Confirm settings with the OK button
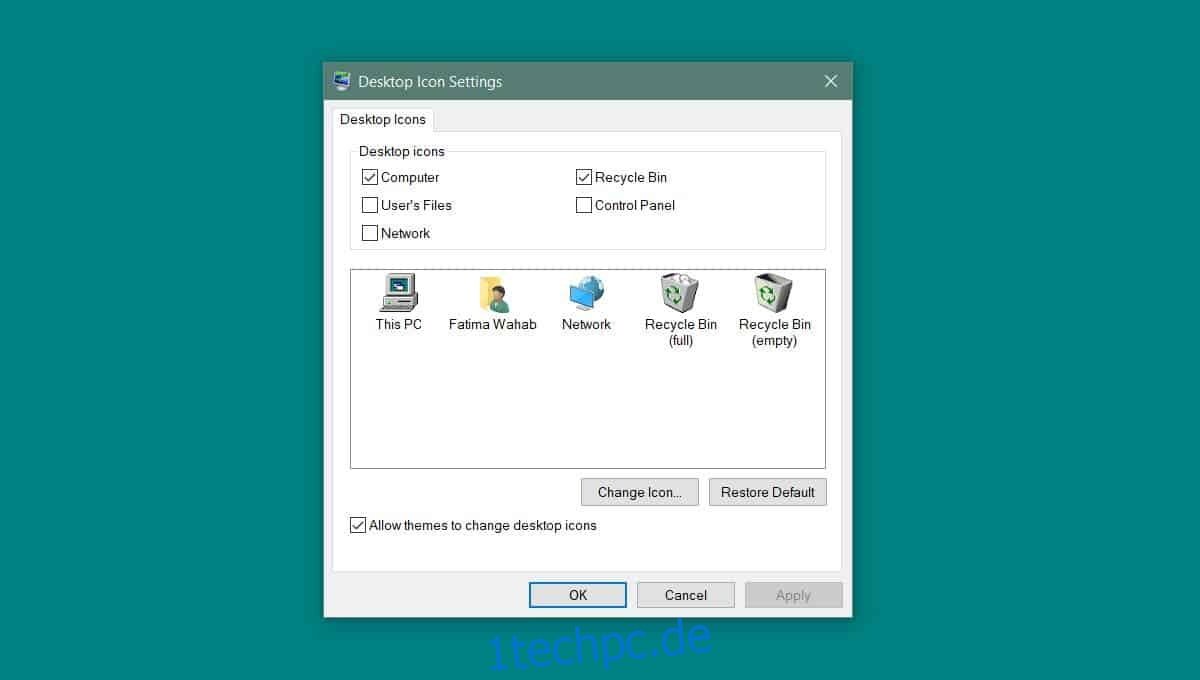This screenshot has height=680, width=1200. [x=577, y=594]
